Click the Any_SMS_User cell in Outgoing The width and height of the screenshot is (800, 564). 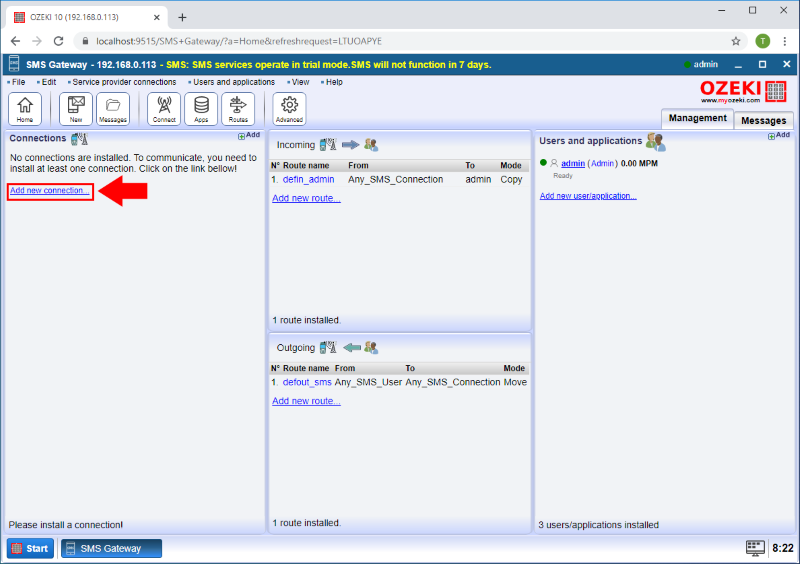coord(368,382)
